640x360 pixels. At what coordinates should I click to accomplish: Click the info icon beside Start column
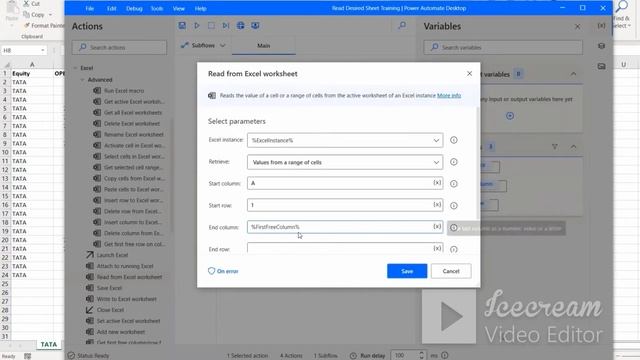click(453, 184)
